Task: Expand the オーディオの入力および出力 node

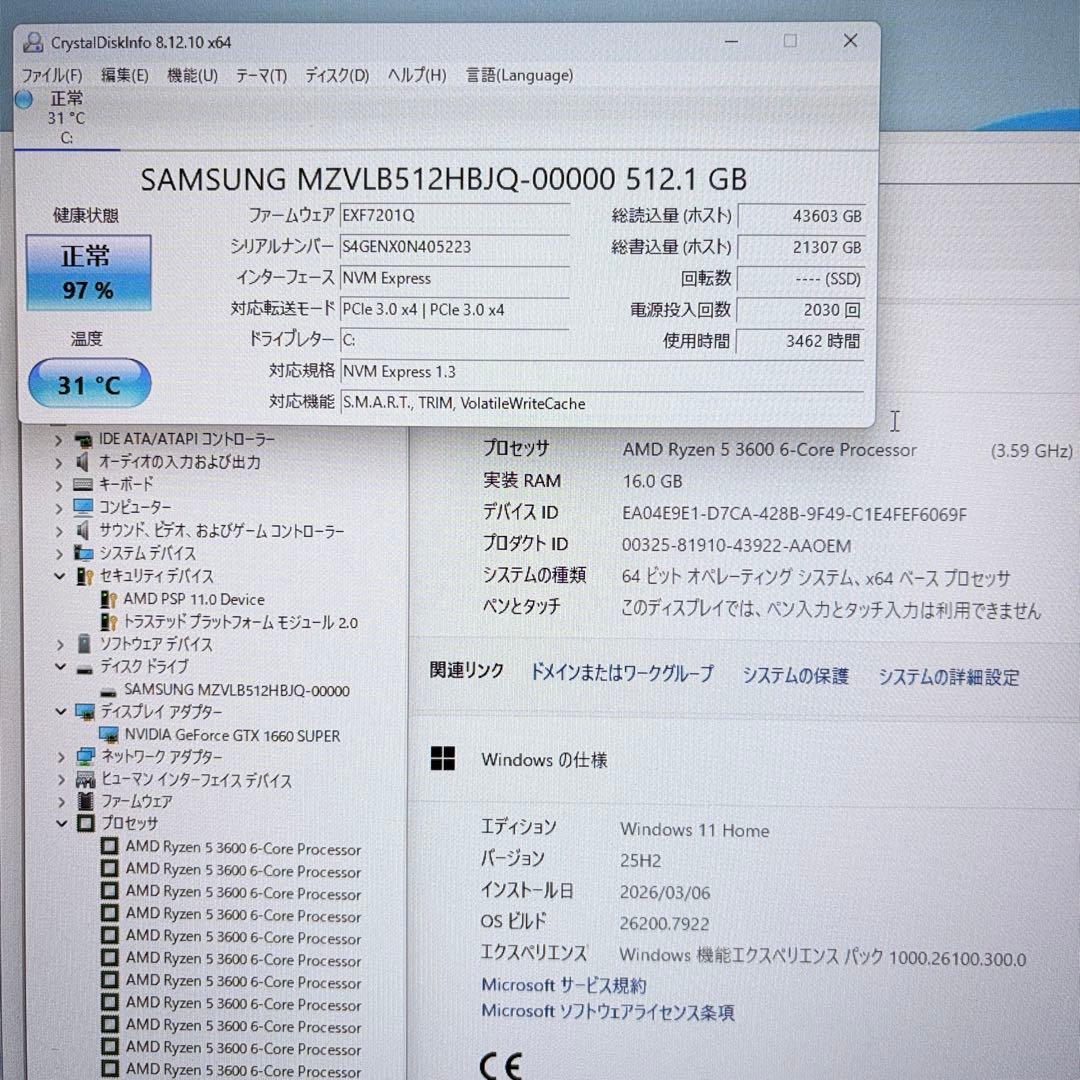Action: 59,462
